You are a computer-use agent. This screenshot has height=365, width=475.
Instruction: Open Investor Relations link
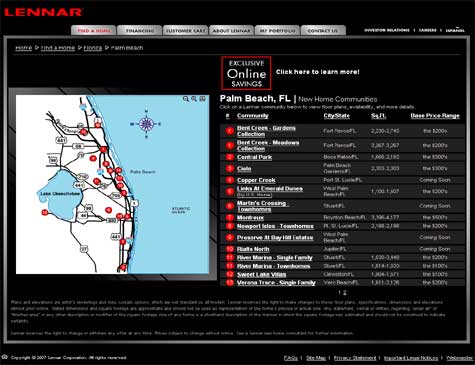[387, 30]
